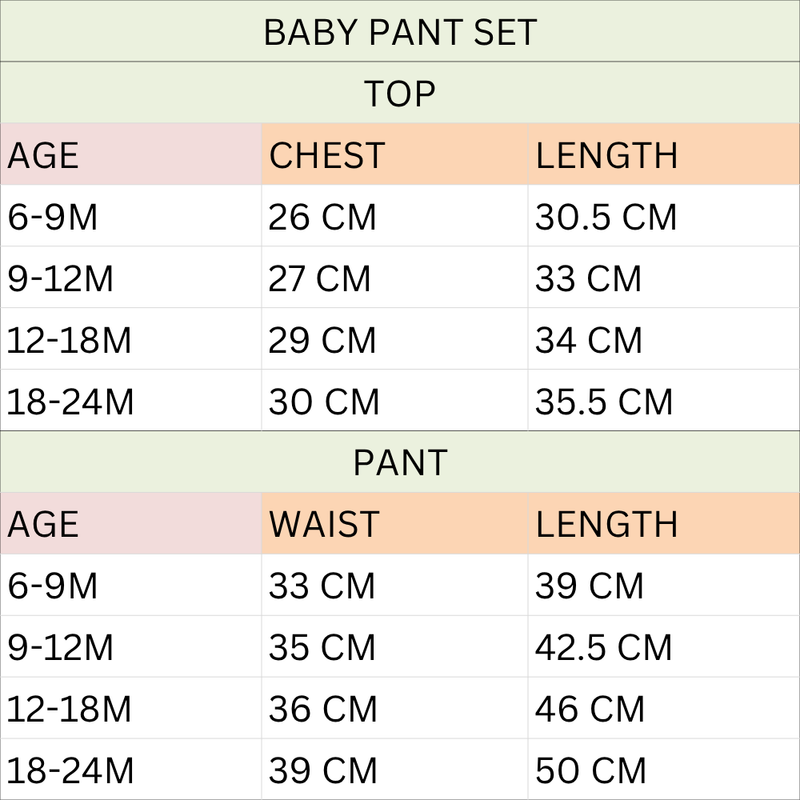This screenshot has height=800, width=800.
Task: Select the 35.5 CM top length cell
Action: [x=664, y=401]
